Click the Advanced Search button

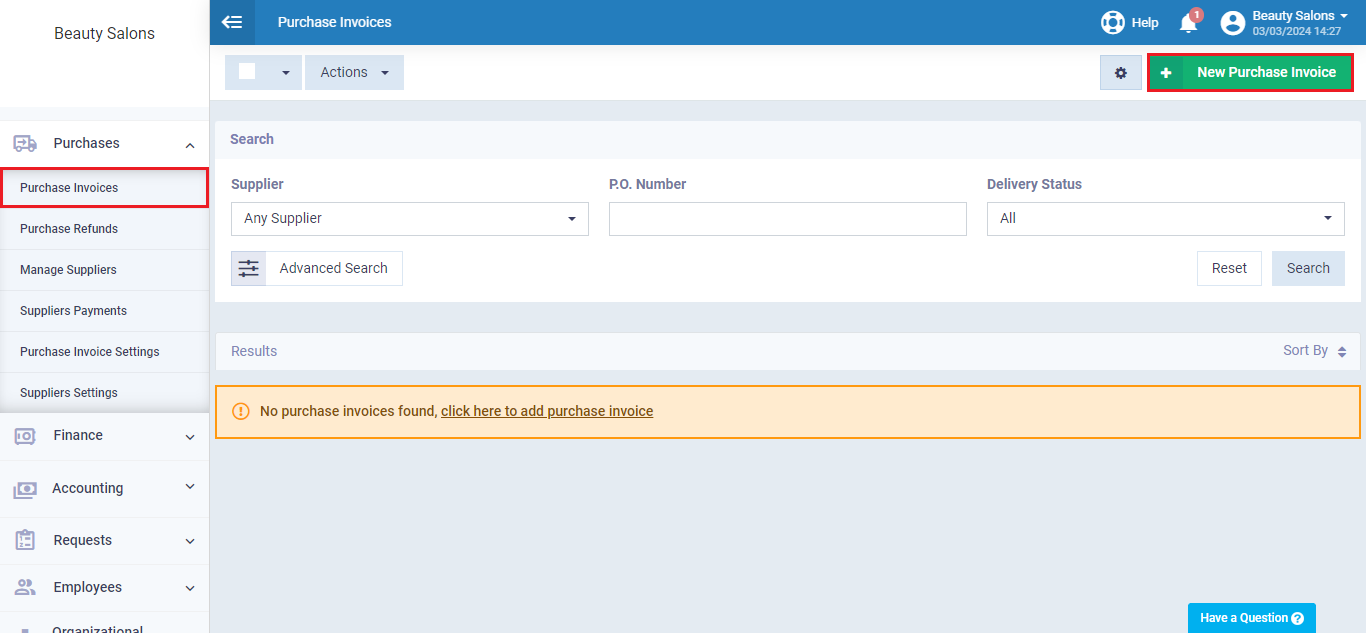317,268
